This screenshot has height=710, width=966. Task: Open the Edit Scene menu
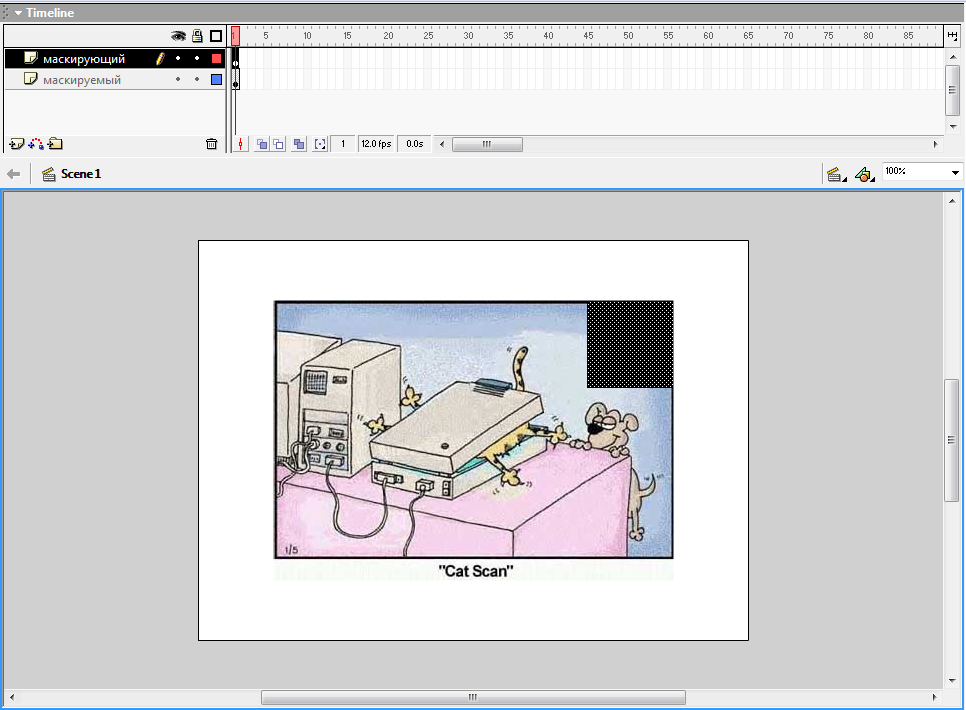(x=836, y=175)
